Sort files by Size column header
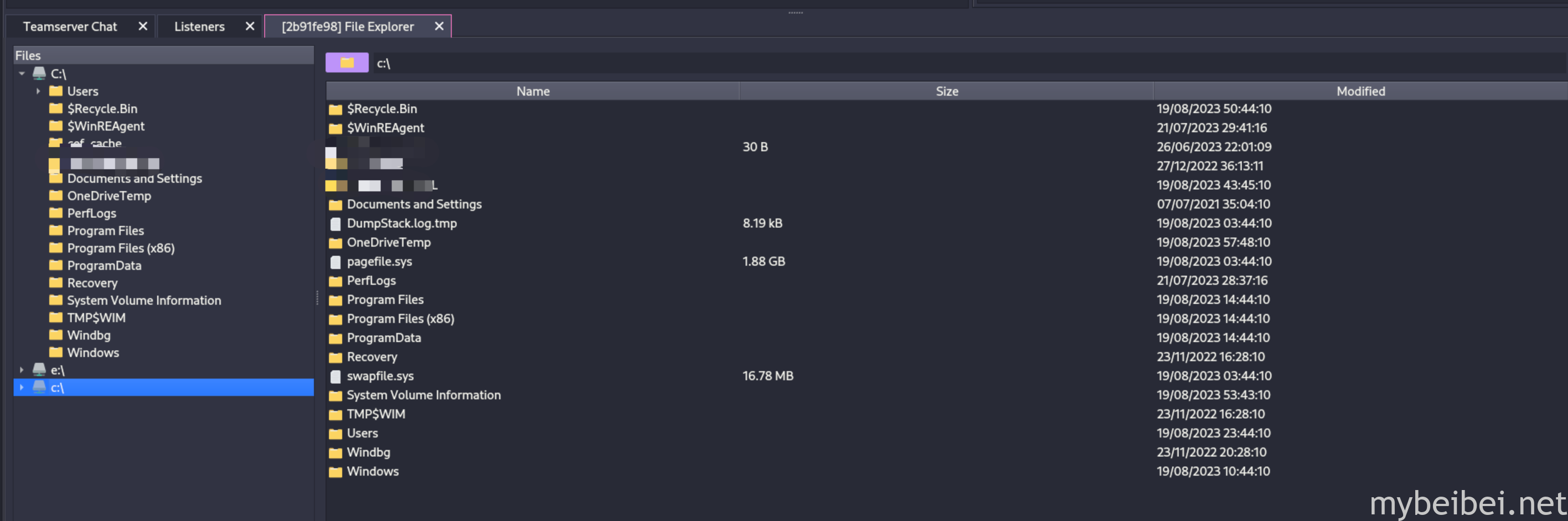1568x521 pixels. click(x=947, y=91)
